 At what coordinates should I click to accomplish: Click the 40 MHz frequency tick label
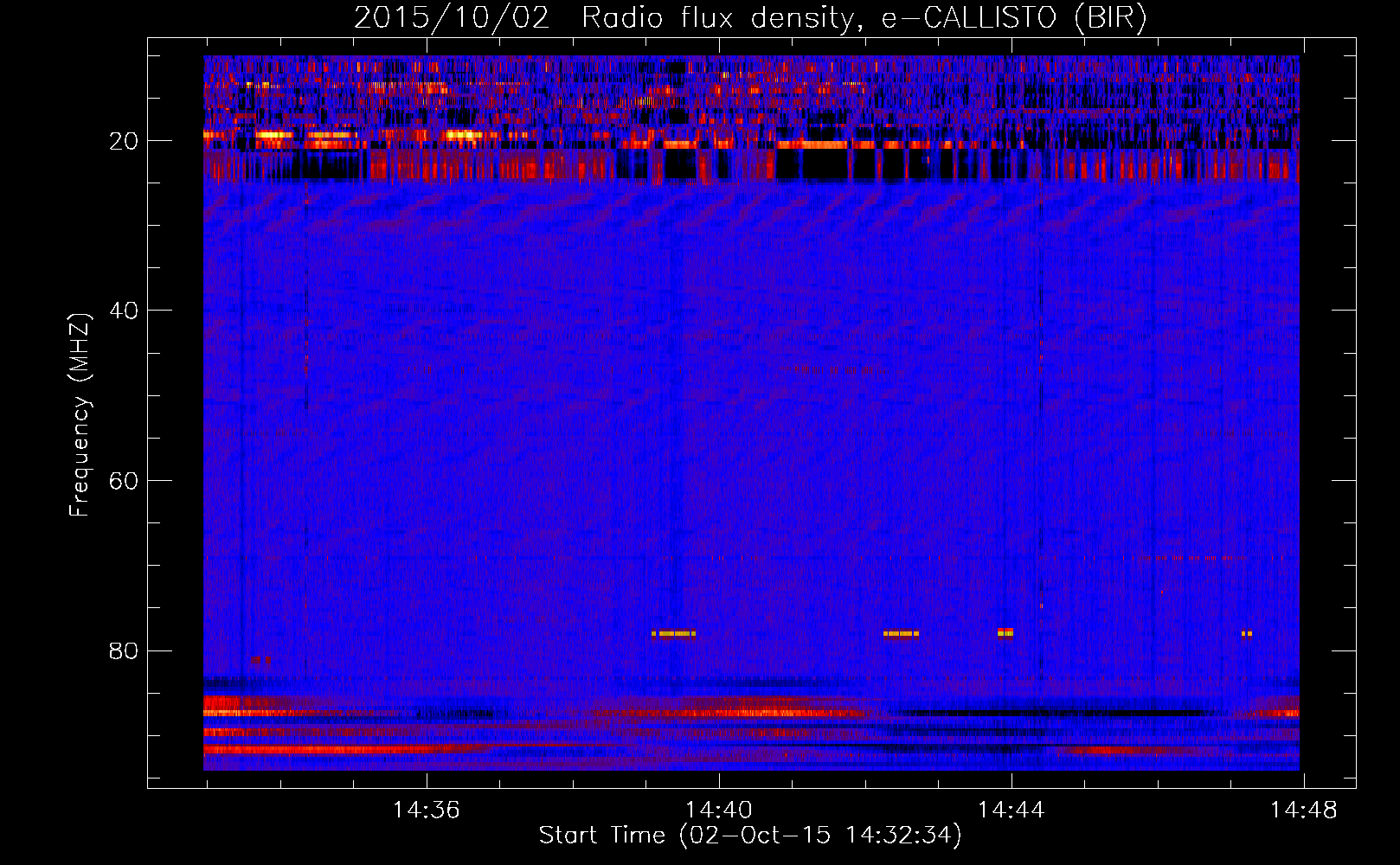click(x=124, y=311)
